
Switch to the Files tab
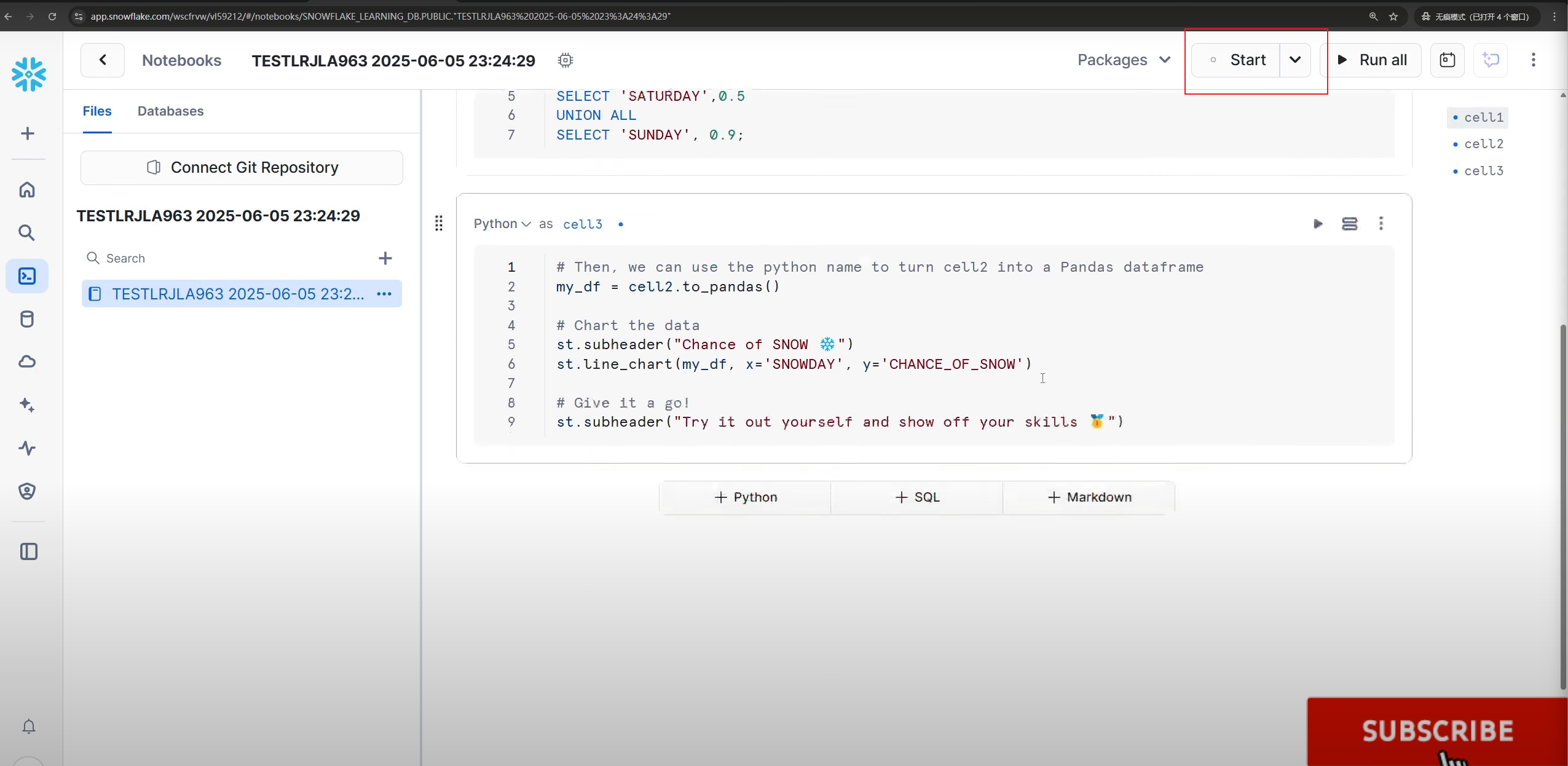97,111
